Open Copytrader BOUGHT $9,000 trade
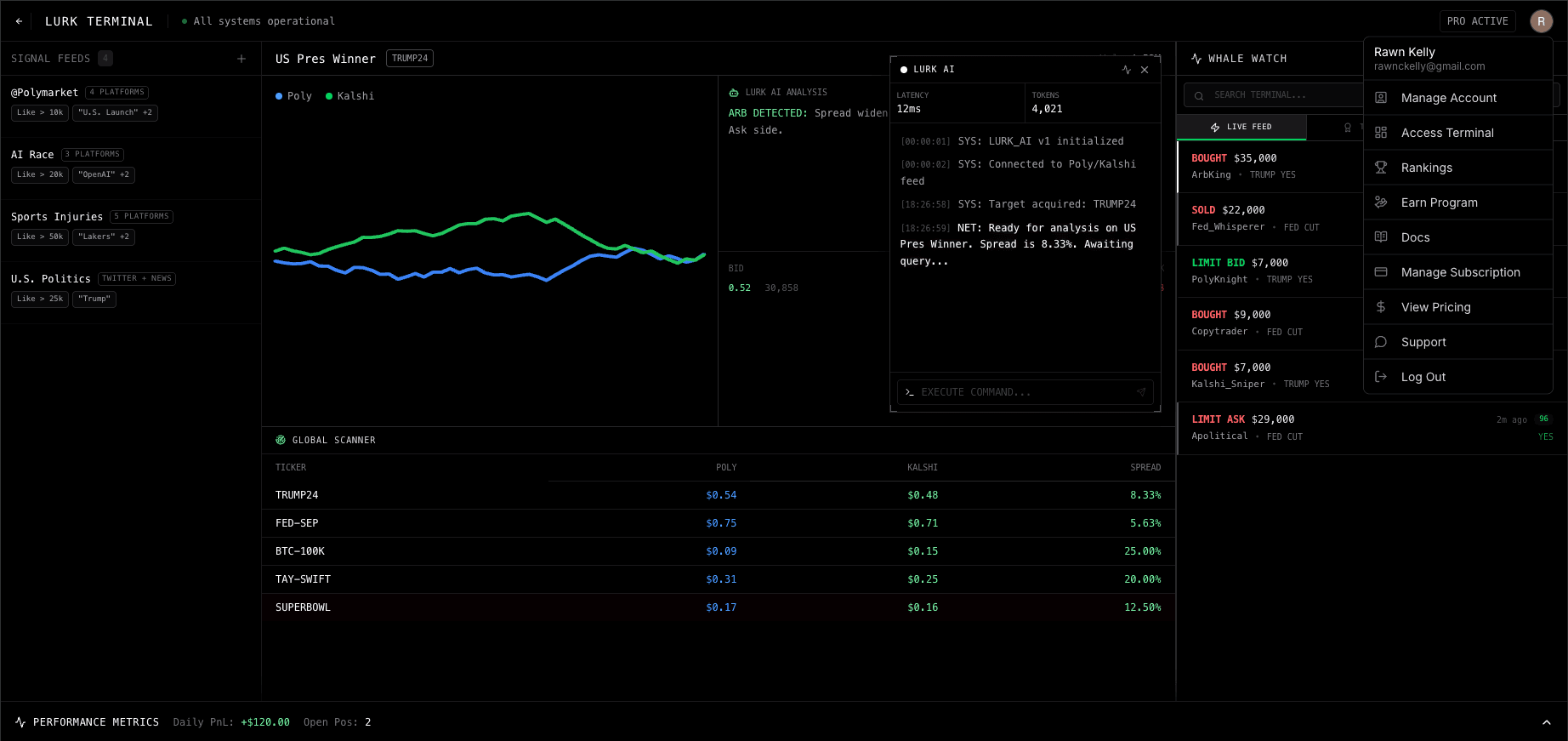This screenshot has width=1568, height=741. coord(1270,323)
